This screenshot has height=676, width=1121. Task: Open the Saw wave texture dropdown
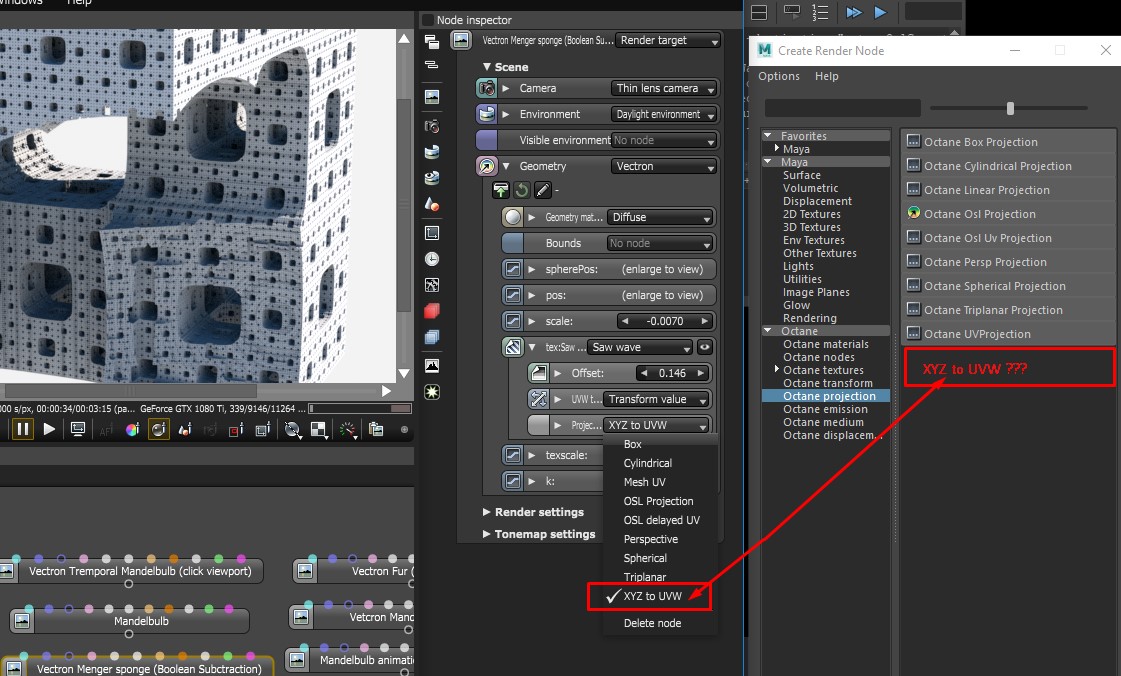coord(640,347)
